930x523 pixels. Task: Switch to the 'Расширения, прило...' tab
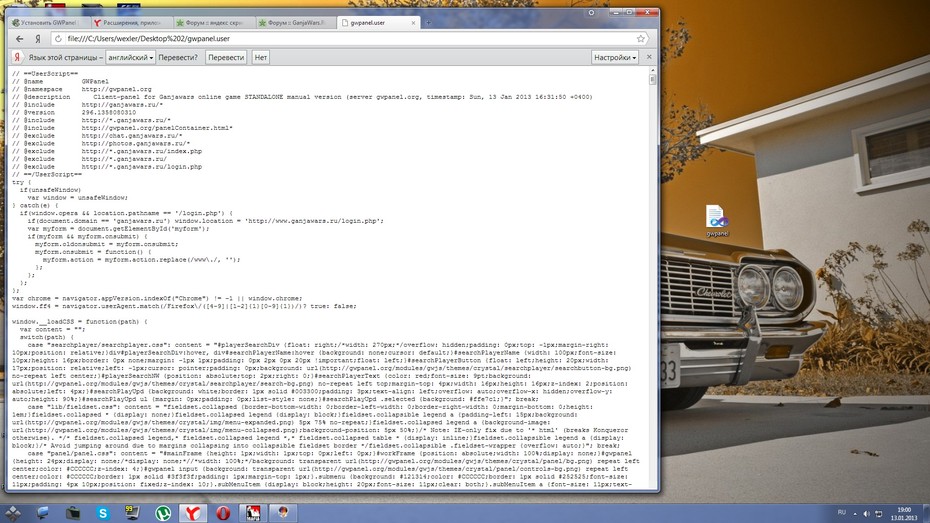[x=130, y=23]
